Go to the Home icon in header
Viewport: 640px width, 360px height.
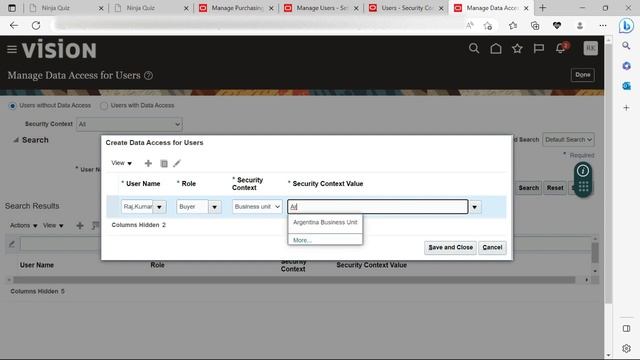point(496,49)
